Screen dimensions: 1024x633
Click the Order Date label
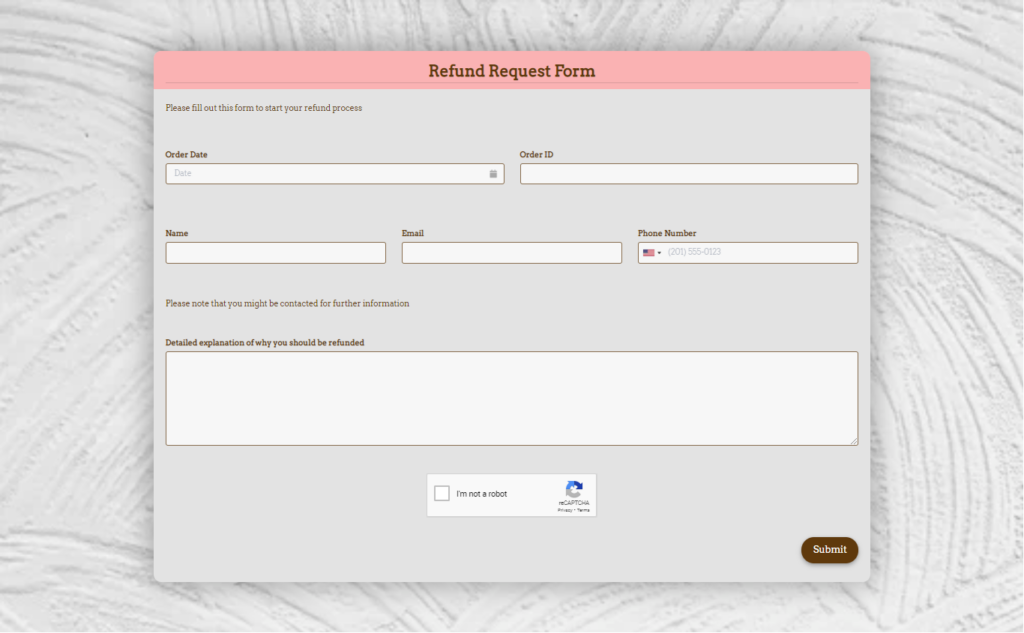click(x=186, y=155)
